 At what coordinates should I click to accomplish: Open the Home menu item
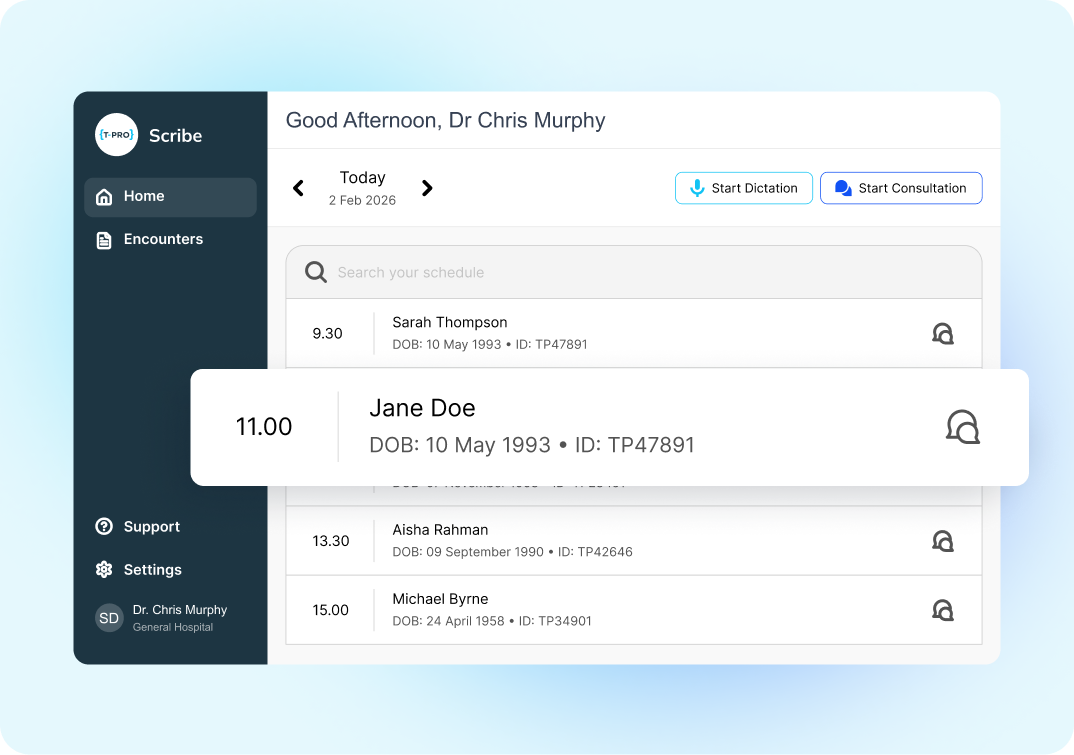pyautogui.click(x=171, y=197)
